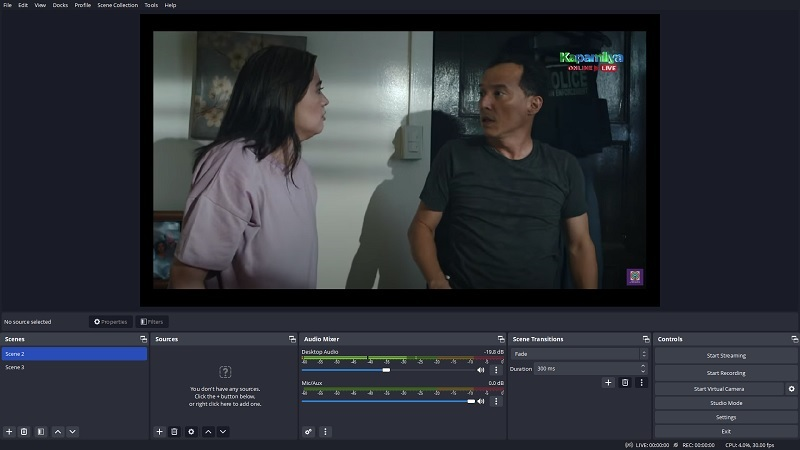800x450 pixels.
Task: Open the Tools menu
Action: [151, 5]
